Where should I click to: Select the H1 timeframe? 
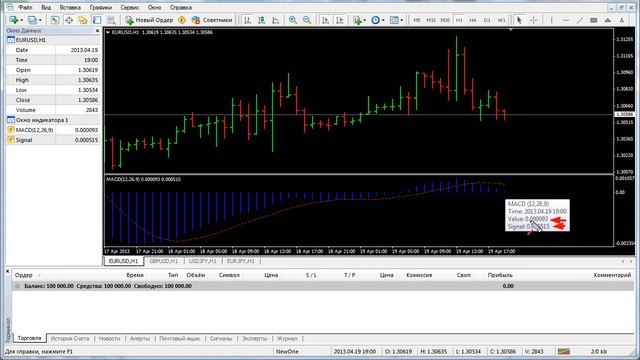coord(459,20)
